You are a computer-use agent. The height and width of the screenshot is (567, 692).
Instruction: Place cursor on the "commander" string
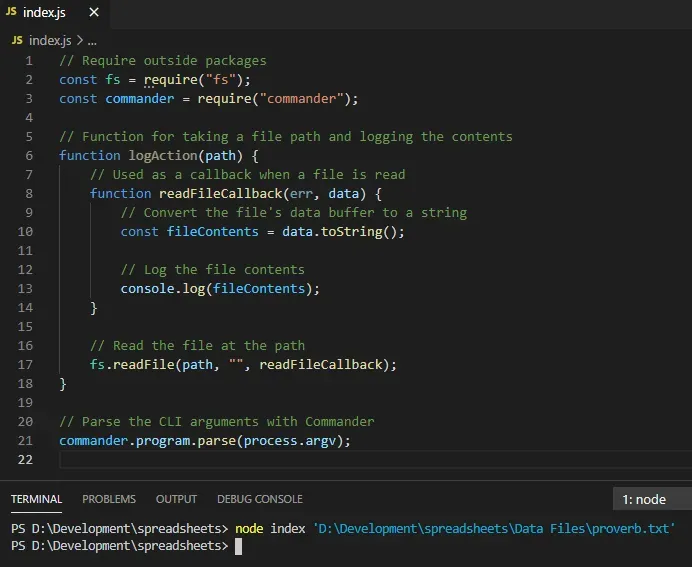click(301, 98)
